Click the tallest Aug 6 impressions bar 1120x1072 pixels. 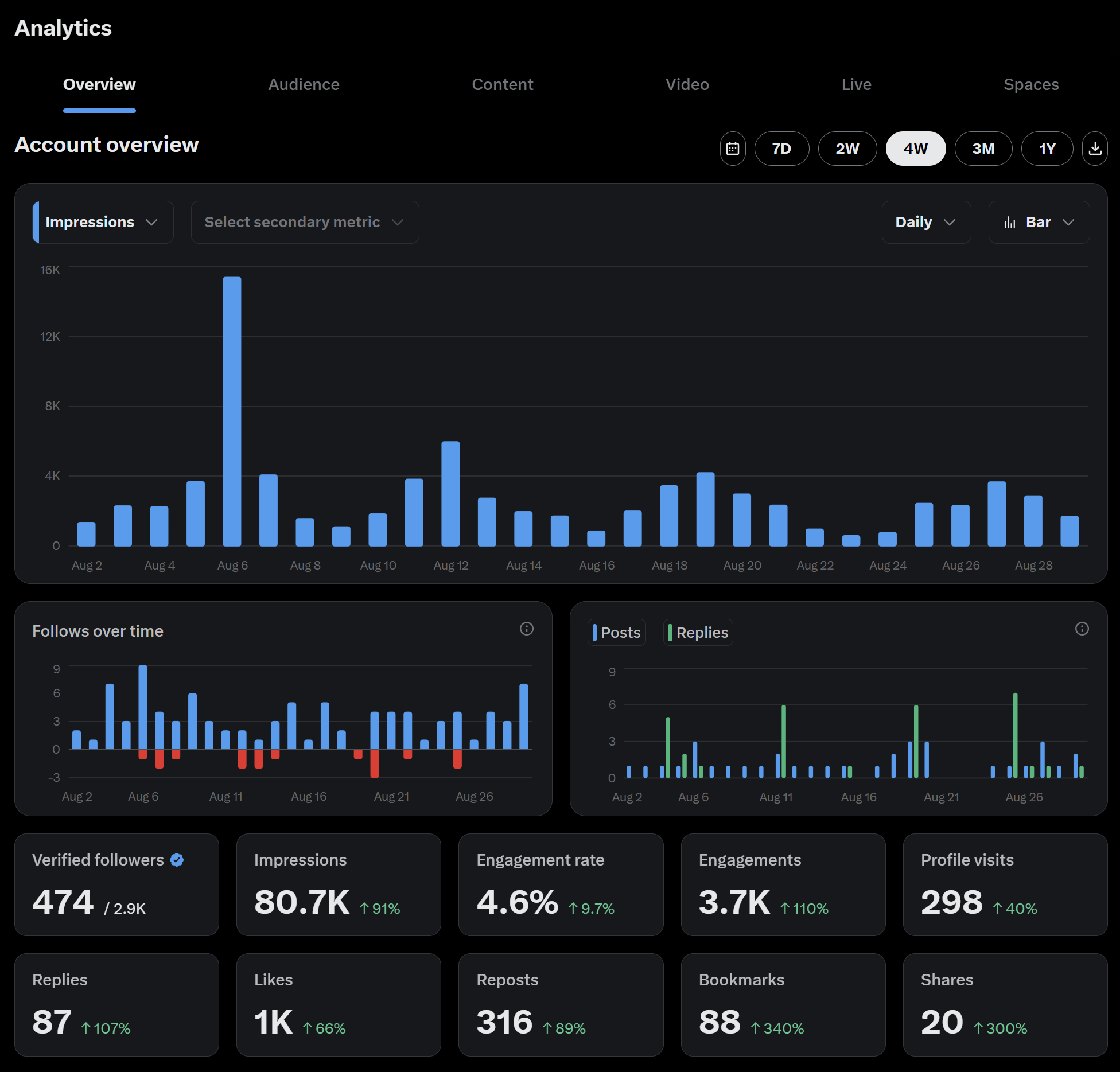tap(232, 411)
